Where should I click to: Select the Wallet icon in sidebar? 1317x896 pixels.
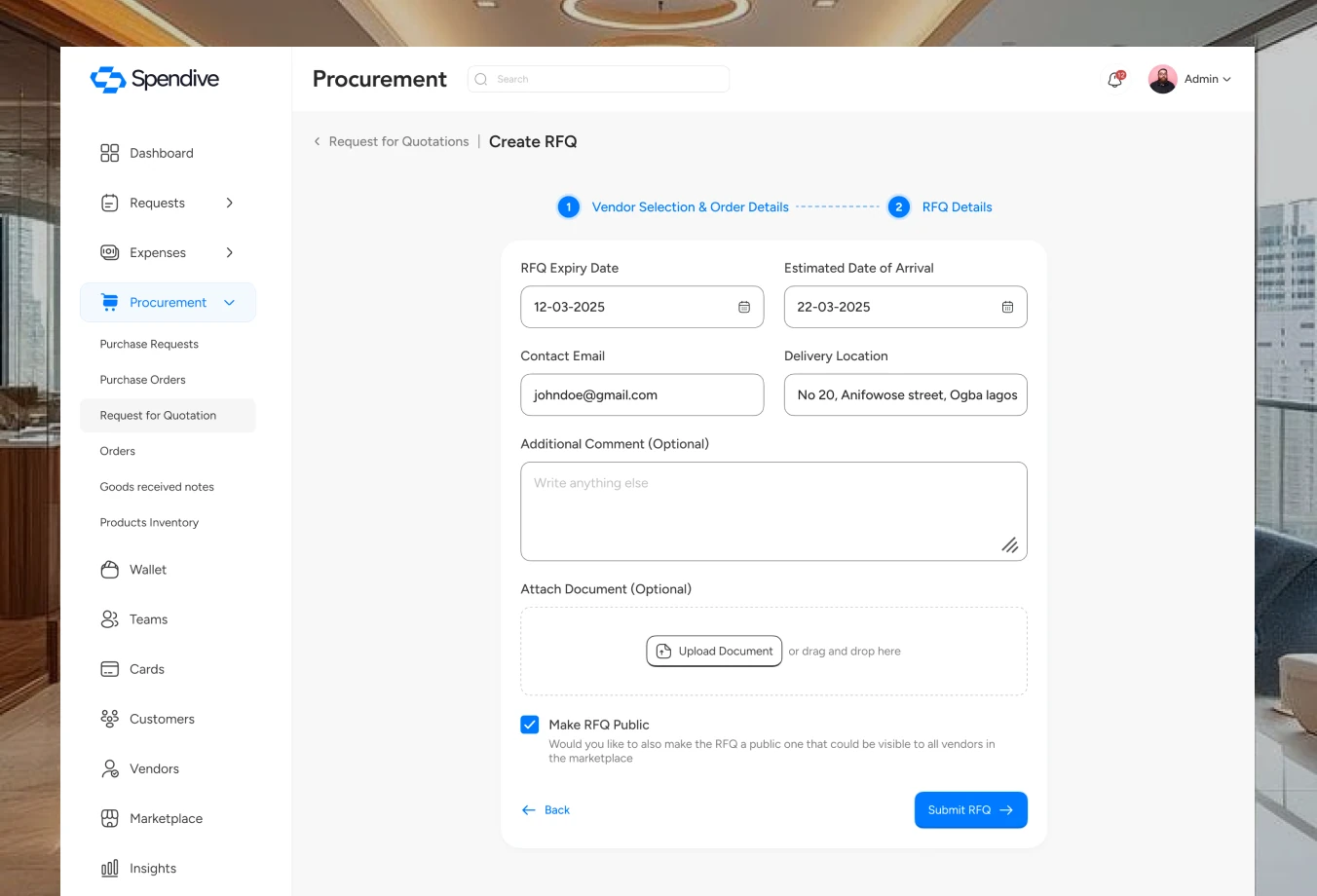(x=110, y=570)
